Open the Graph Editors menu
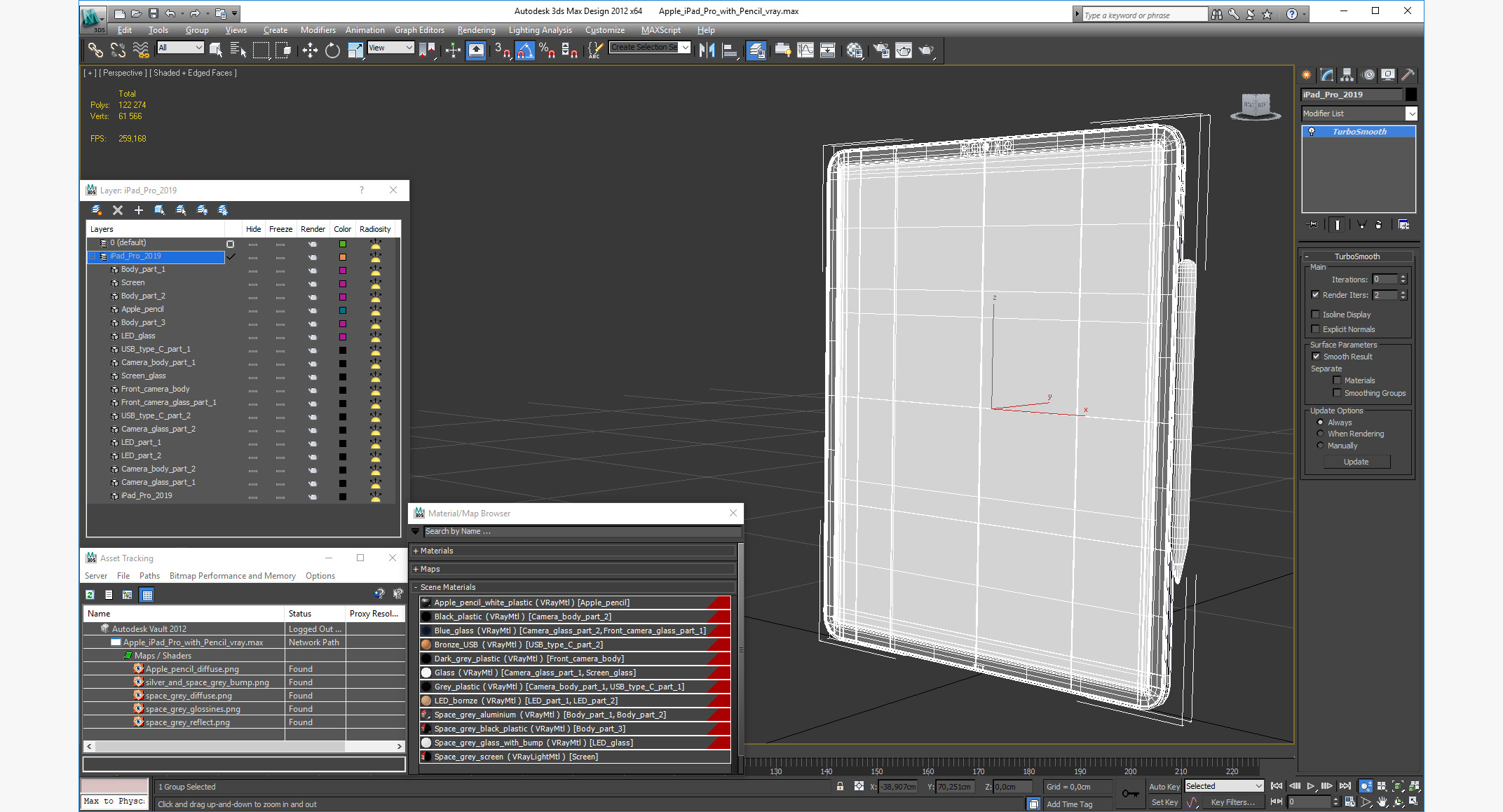Image resolution: width=1503 pixels, height=812 pixels. 419,30
